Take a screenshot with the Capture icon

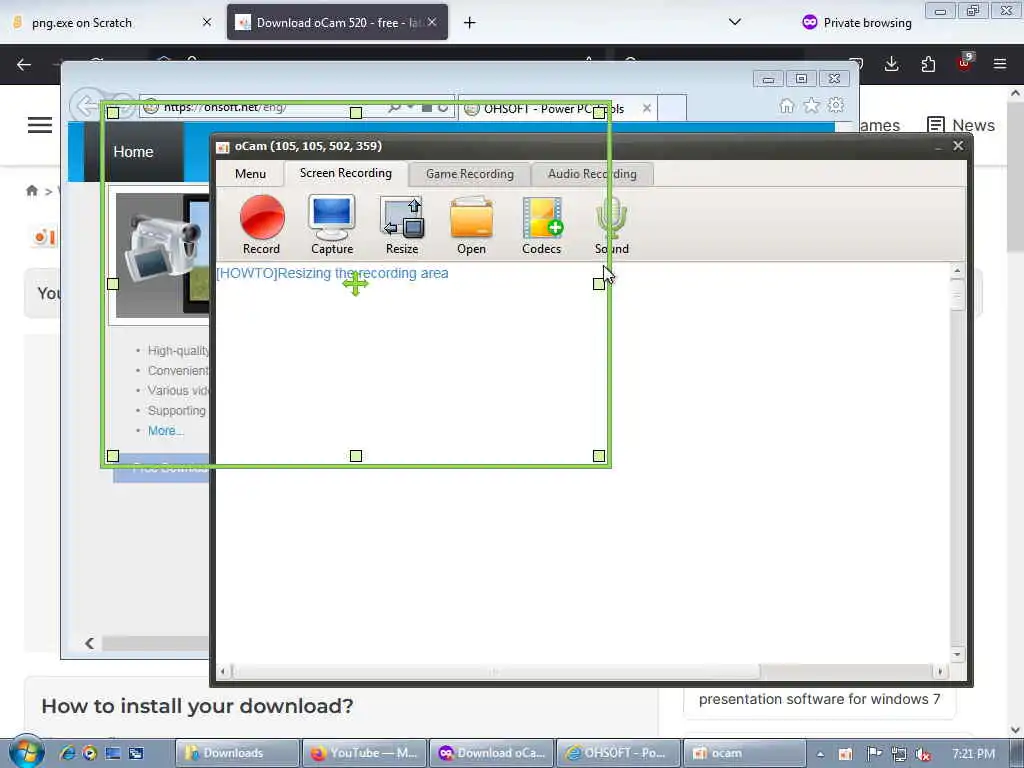[x=332, y=224]
